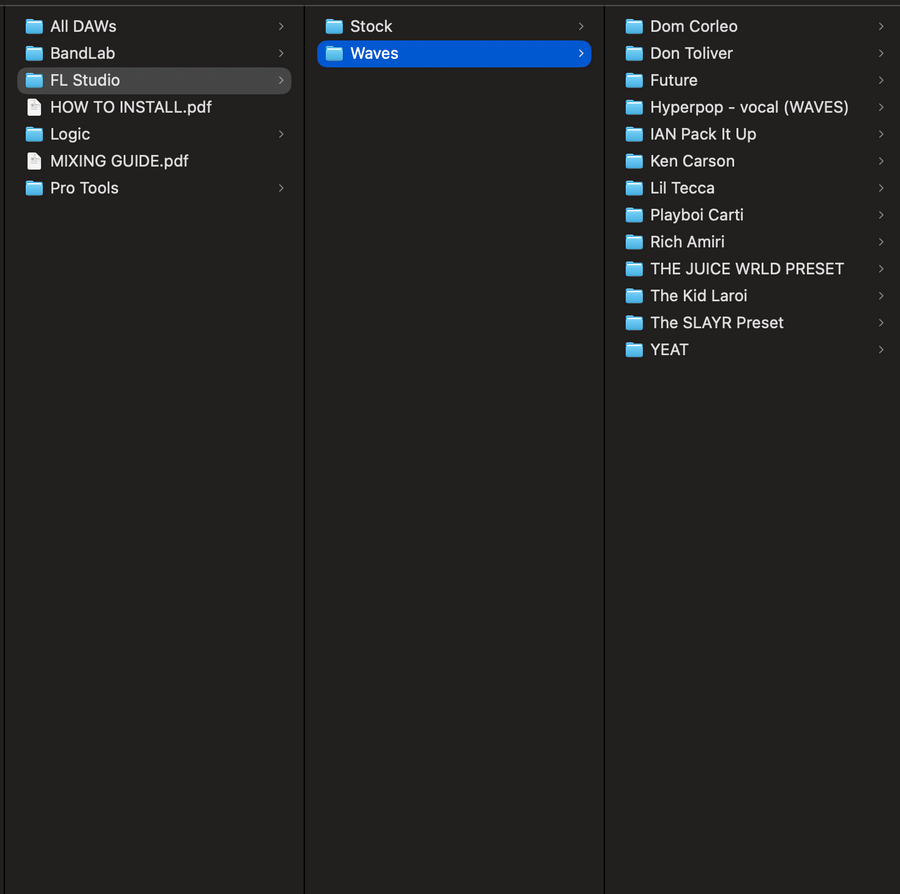Select the "Don Toliver" preset folder name
The width and height of the screenshot is (900, 894).
coord(692,53)
